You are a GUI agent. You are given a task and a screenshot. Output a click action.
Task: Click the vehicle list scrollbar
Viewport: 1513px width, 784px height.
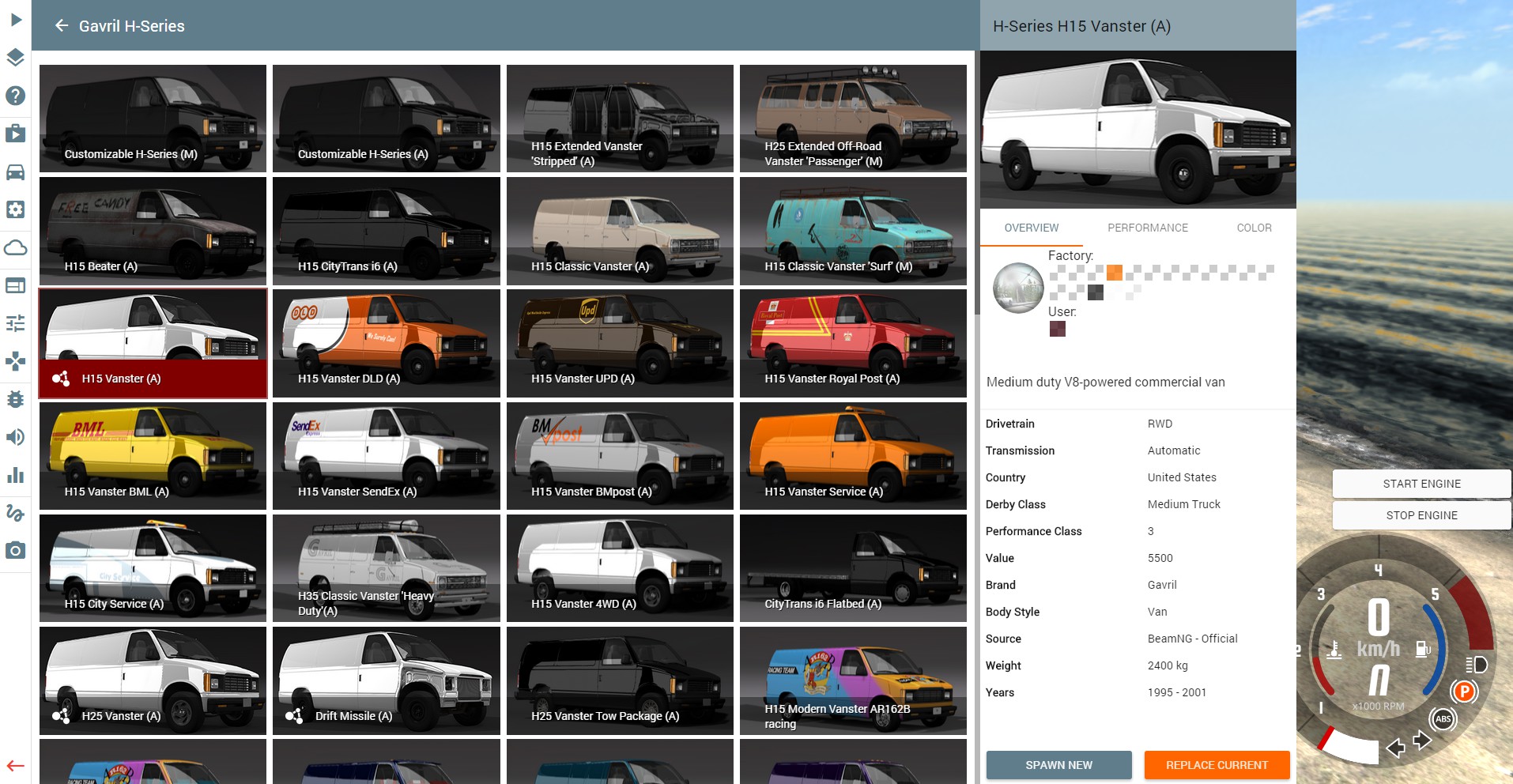tap(977, 183)
